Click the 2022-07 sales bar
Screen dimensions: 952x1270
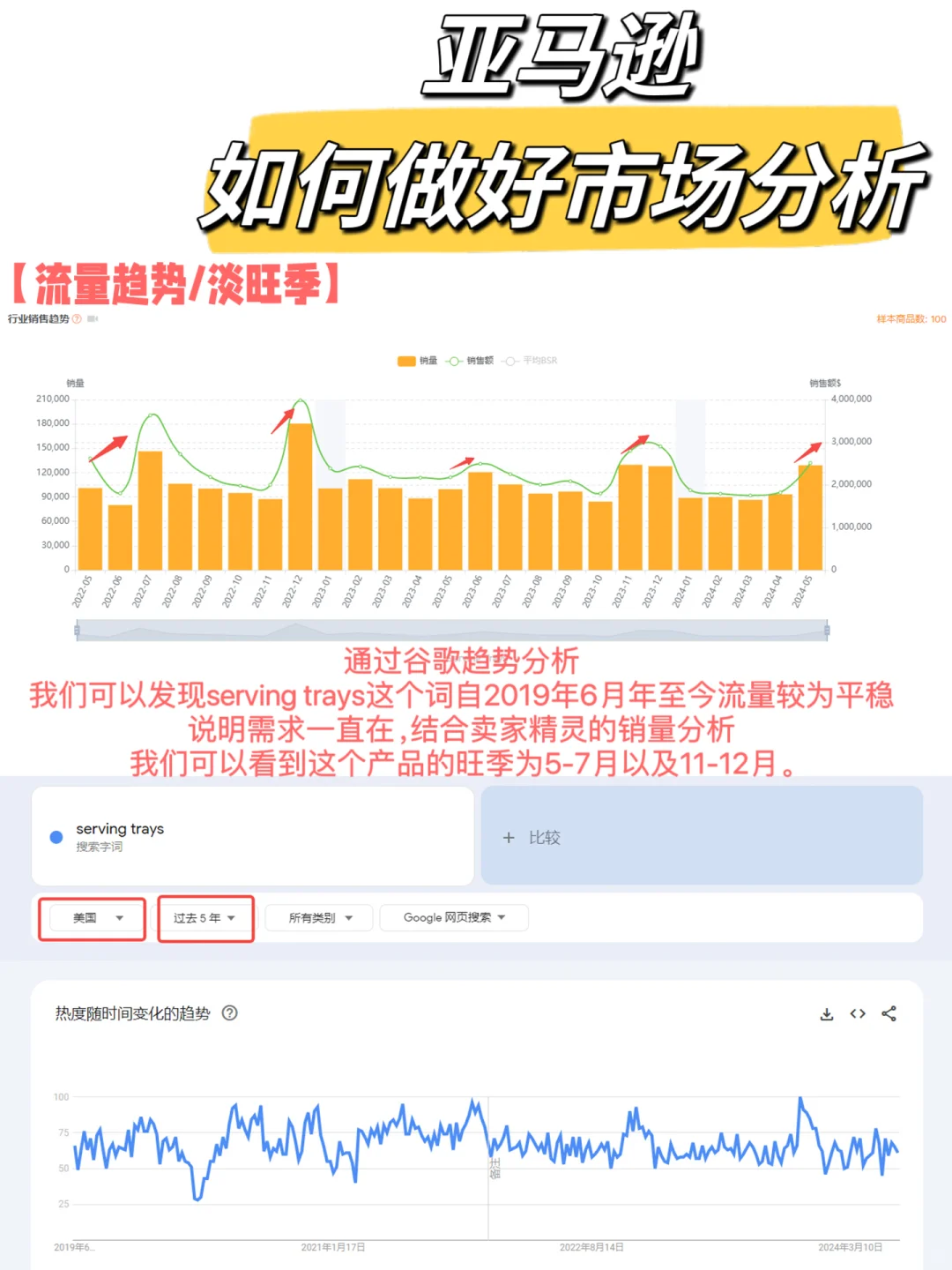(150, 510)
